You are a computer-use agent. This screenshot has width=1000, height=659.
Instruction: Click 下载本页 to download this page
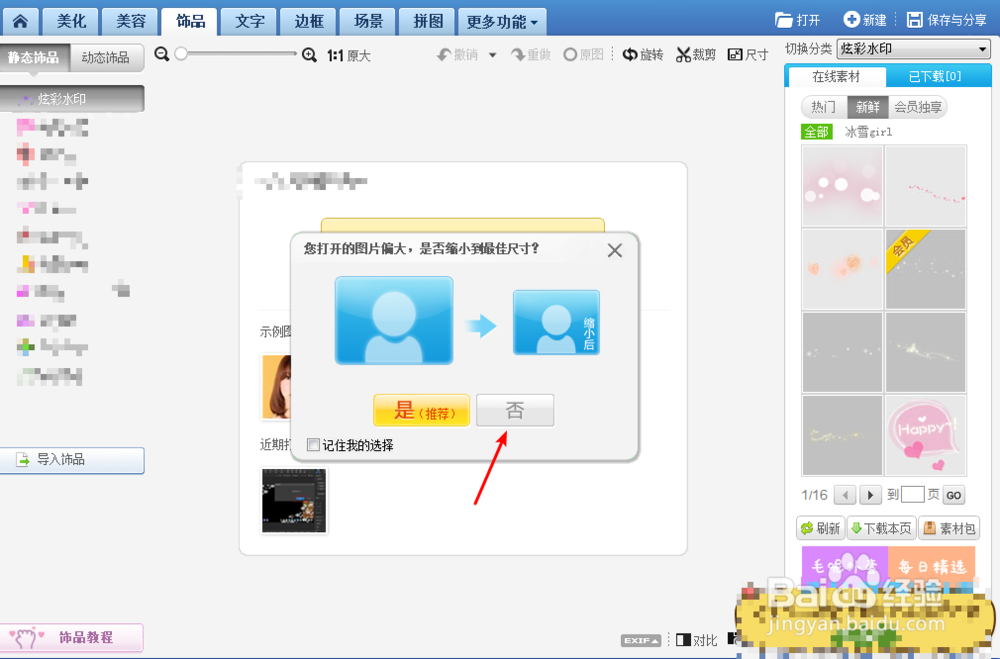(x=881, y=528)
